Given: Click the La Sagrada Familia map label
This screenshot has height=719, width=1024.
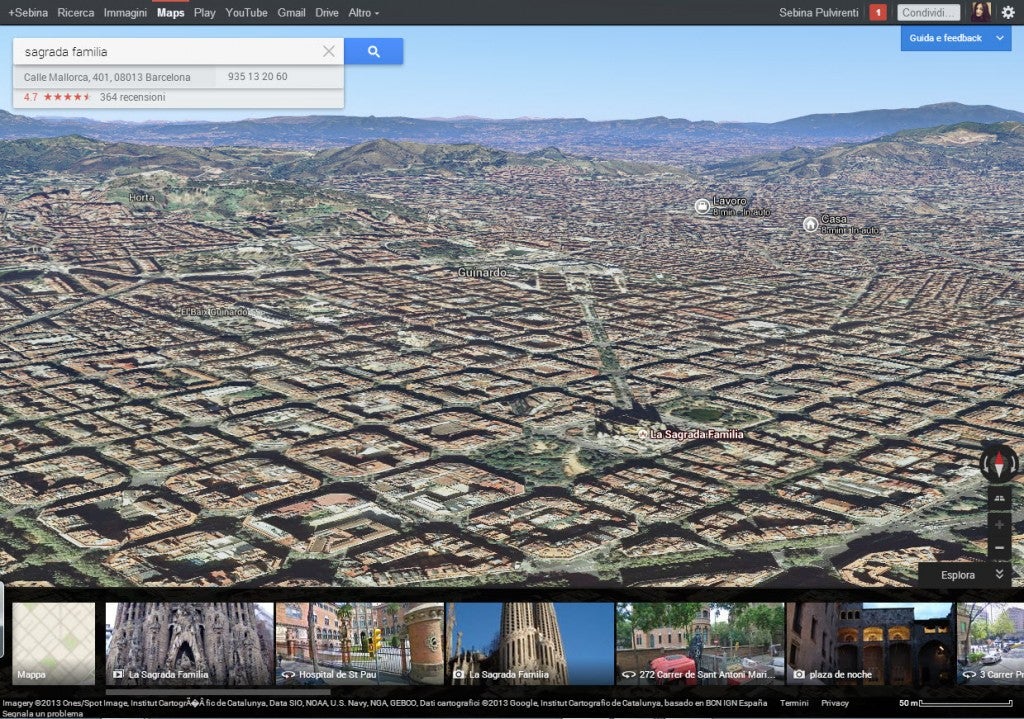Looking at the screenshot, I should [696, 434].
